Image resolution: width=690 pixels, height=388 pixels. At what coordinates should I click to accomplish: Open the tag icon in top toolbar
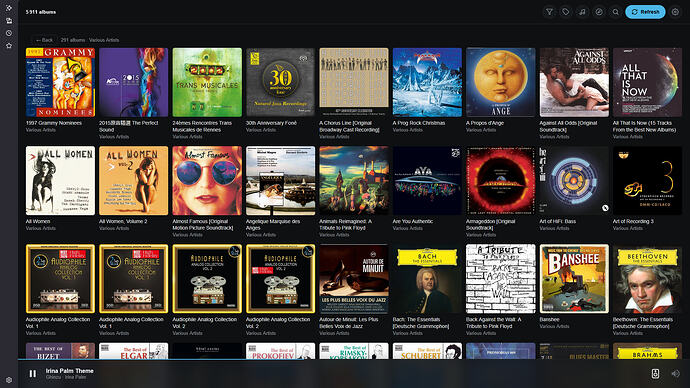(x=566, y=12)
